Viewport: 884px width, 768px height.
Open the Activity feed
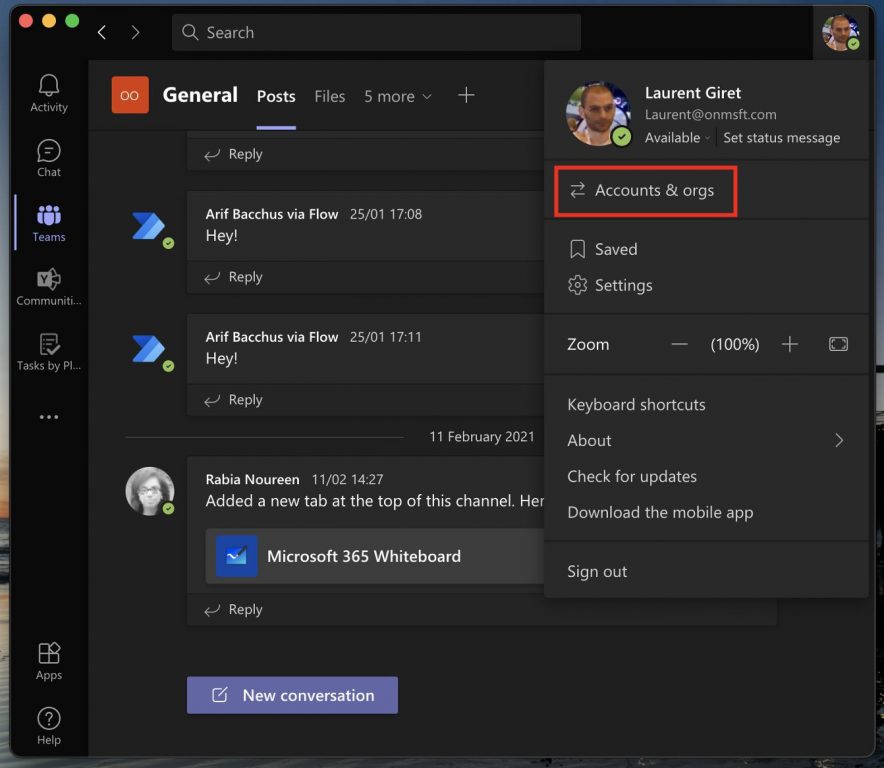[x=48, y=94]
